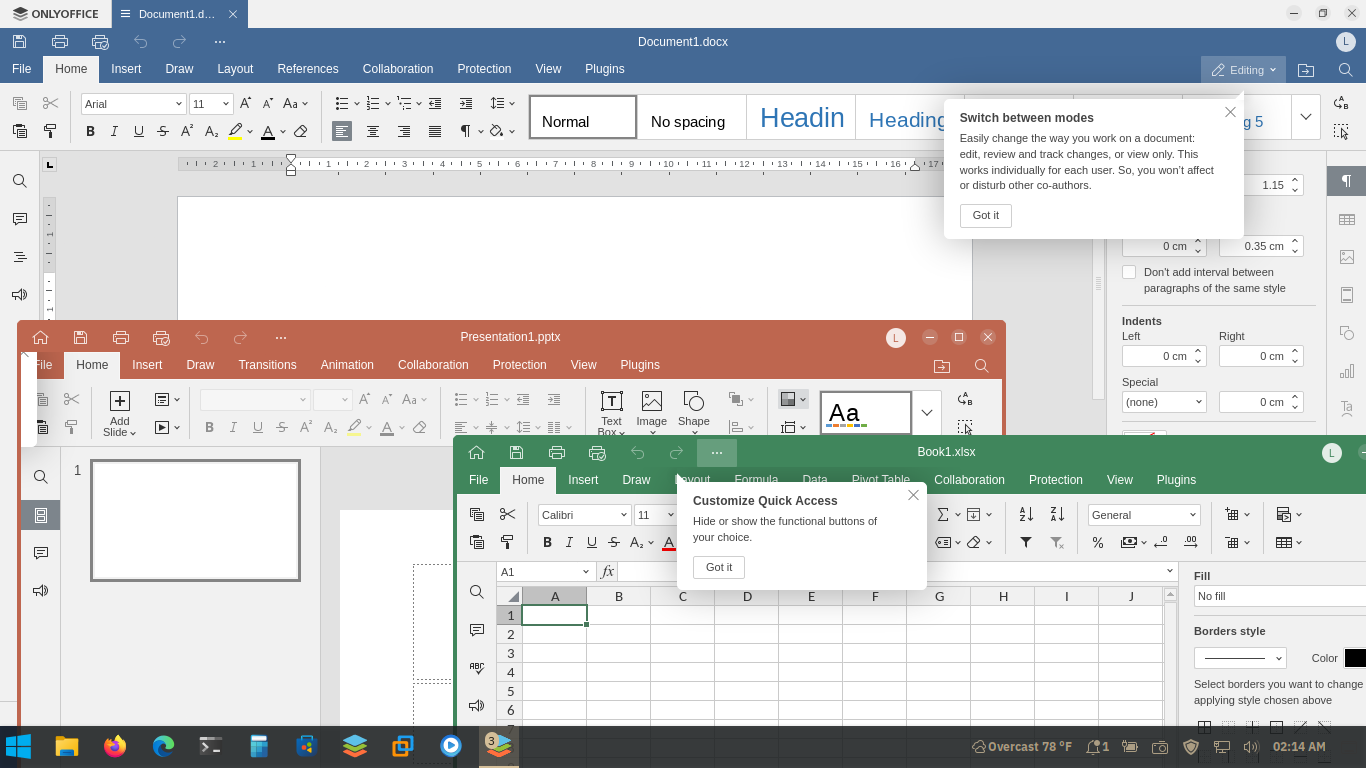1366x768 pixels.
Task: Toggle Bold in the Document1 ribbon
Action: tap(90, 131)
